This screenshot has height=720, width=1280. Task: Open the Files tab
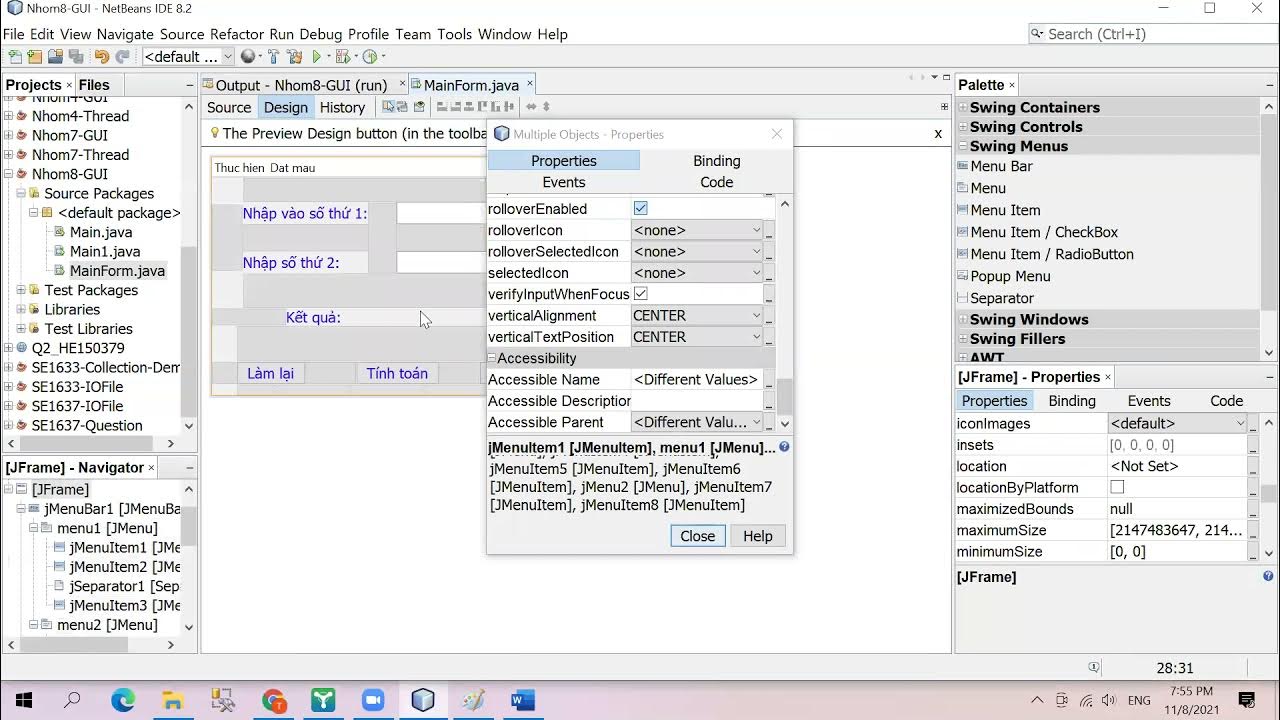[x=94, y=85]
